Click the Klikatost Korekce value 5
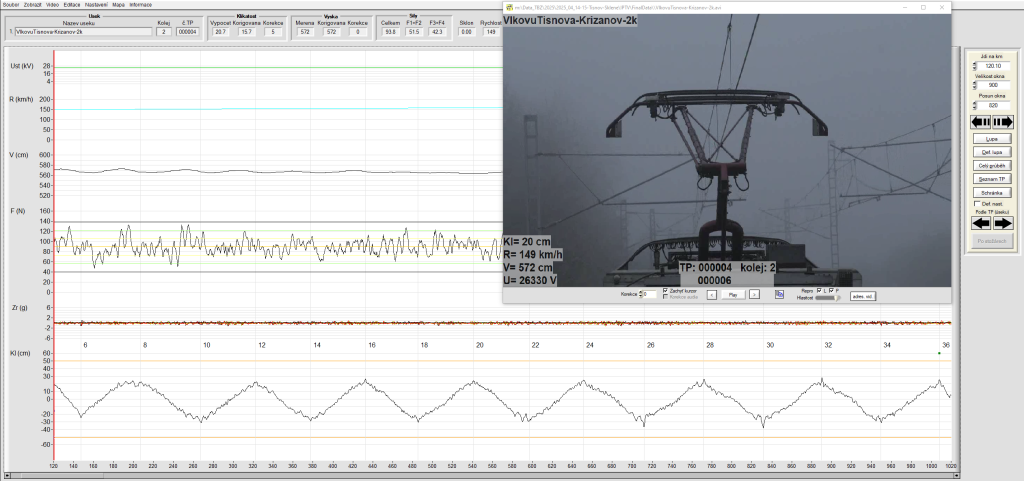The image size is (1024, 481). 274,31
